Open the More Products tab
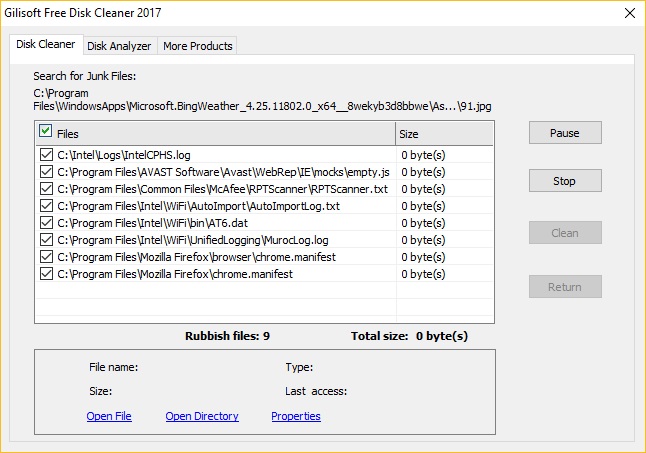 (197, 46)
